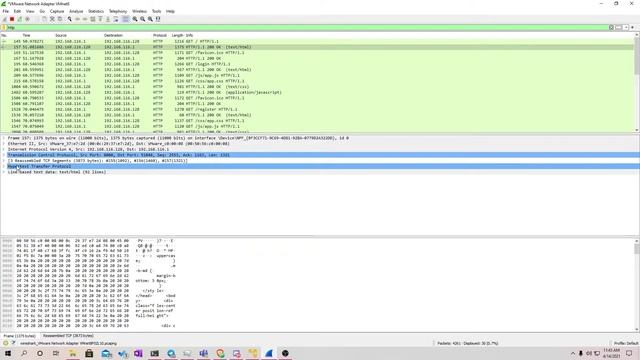The image size is (640, 360).
Task: Switch to Frame (1375 bytes) tab
Action: [20, 336]
